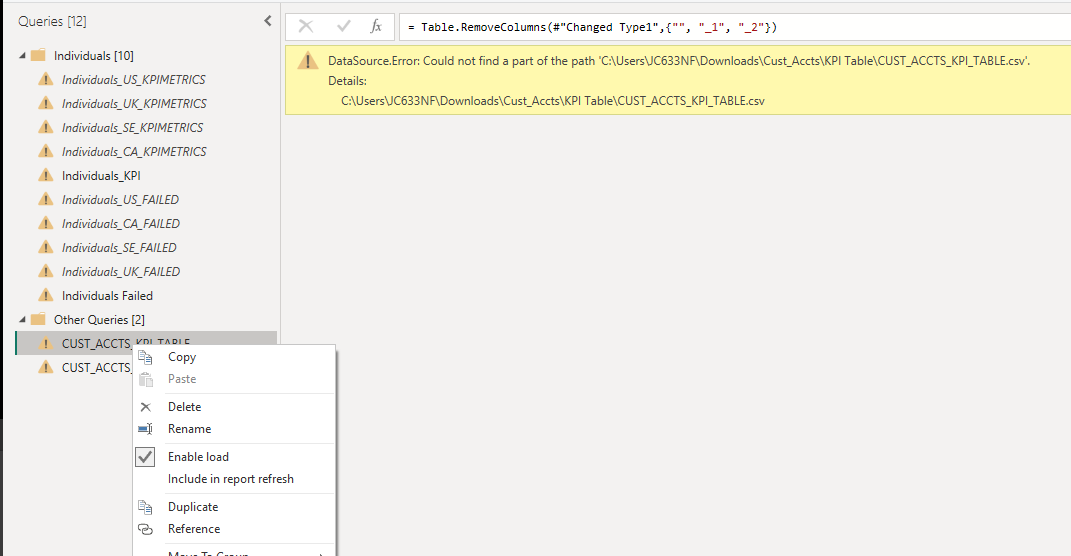Viewport: 1071px width, 556px height.
Task: Click the Reference link icon in context menu
Action: tap(145, 529)
